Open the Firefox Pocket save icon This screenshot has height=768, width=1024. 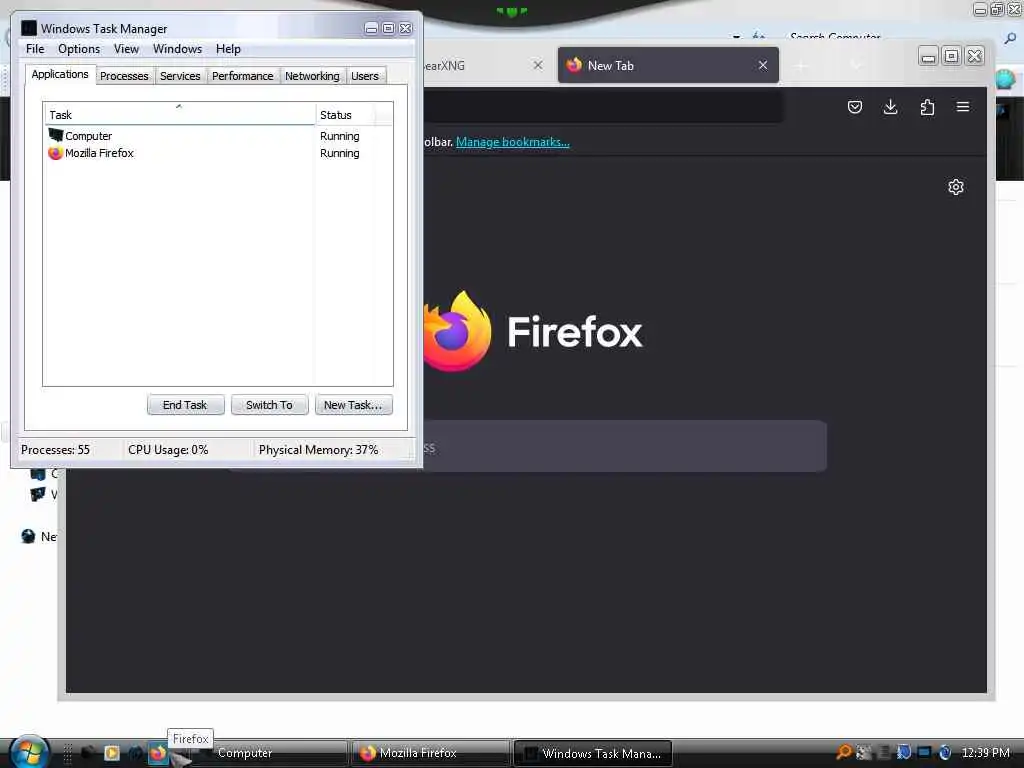point(854,107)
